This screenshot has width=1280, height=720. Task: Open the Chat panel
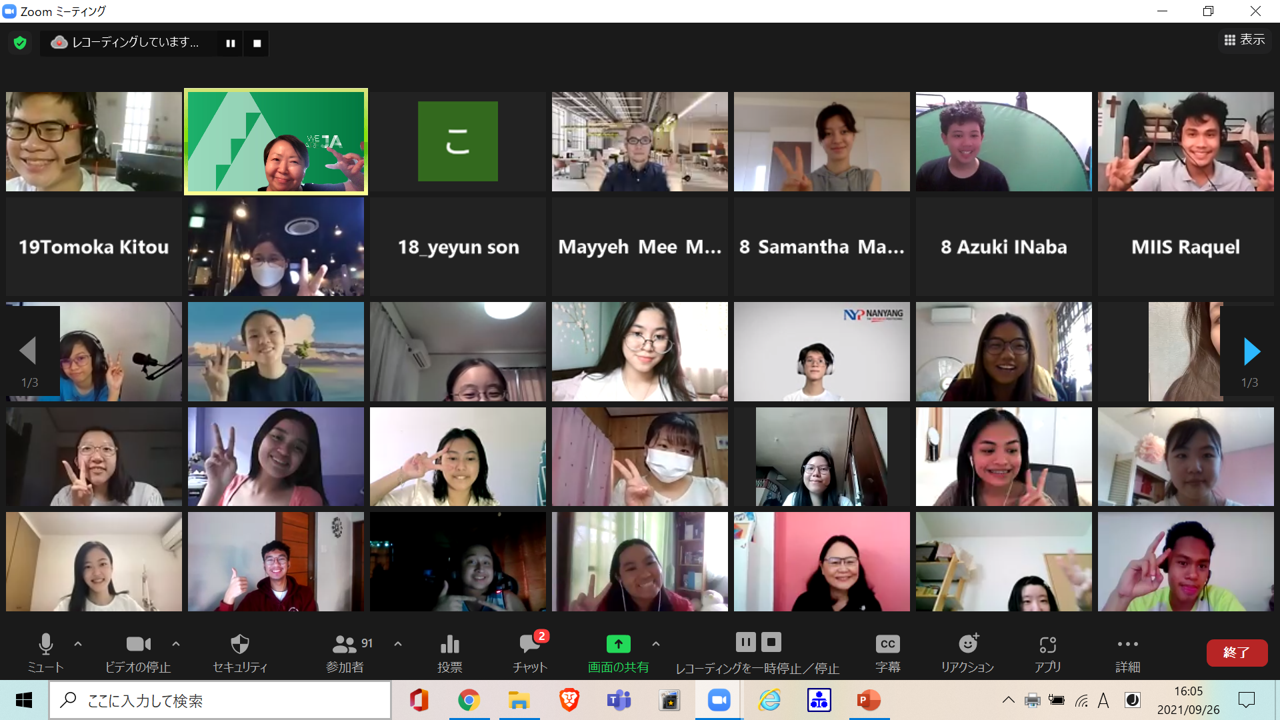point(530,652)
